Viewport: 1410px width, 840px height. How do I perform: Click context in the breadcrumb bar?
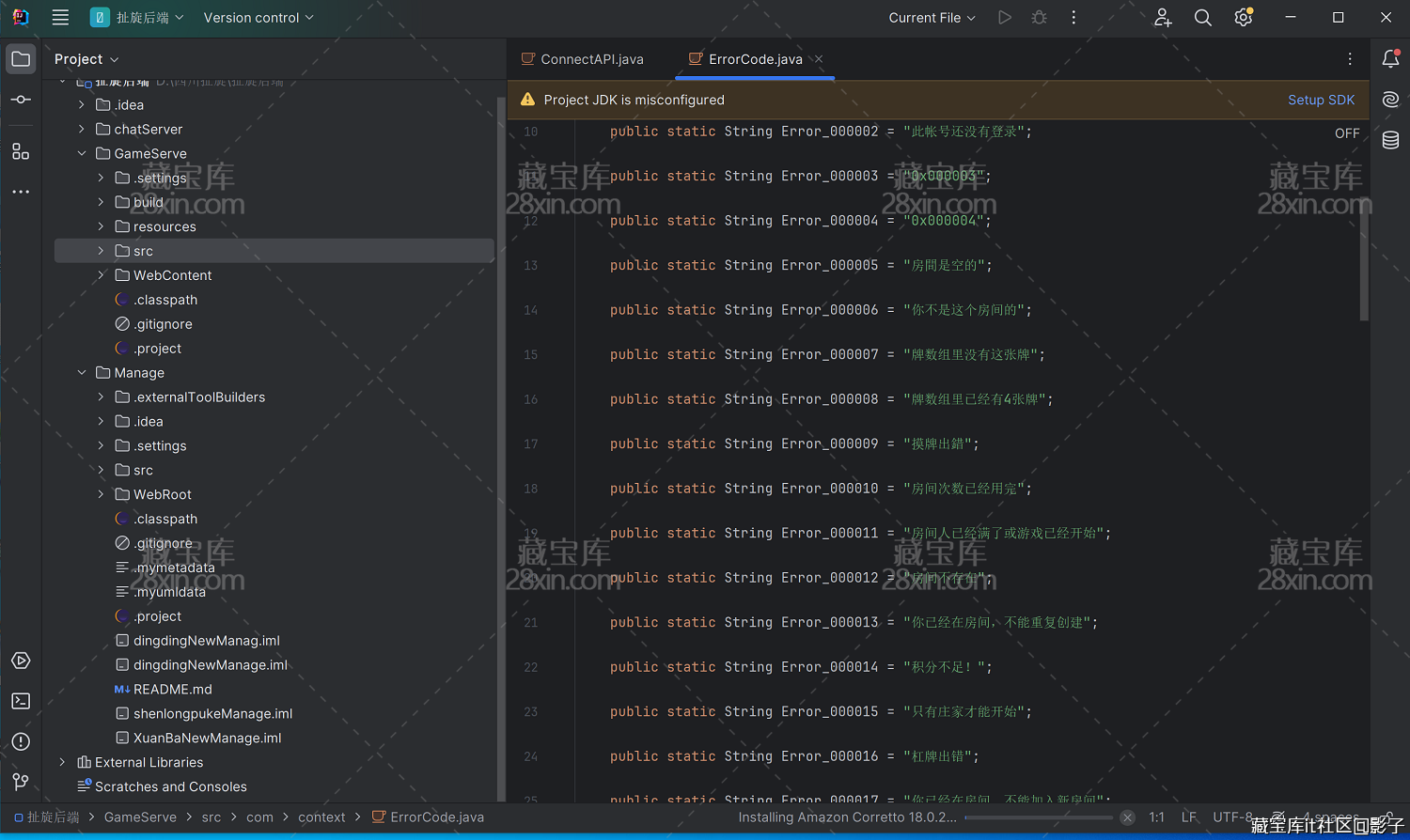click(321, 817)
